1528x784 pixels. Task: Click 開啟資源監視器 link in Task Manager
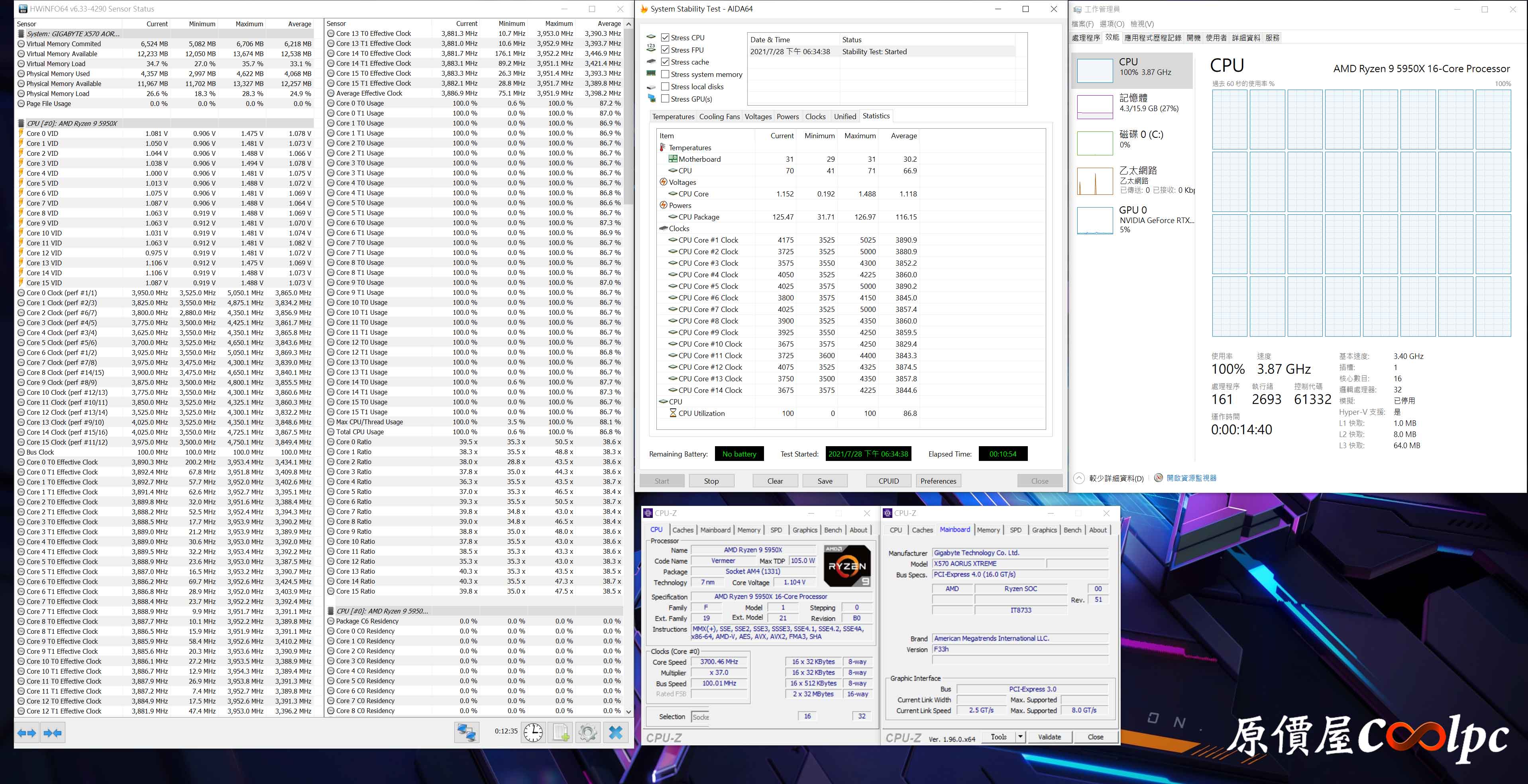click(1191, 478)
